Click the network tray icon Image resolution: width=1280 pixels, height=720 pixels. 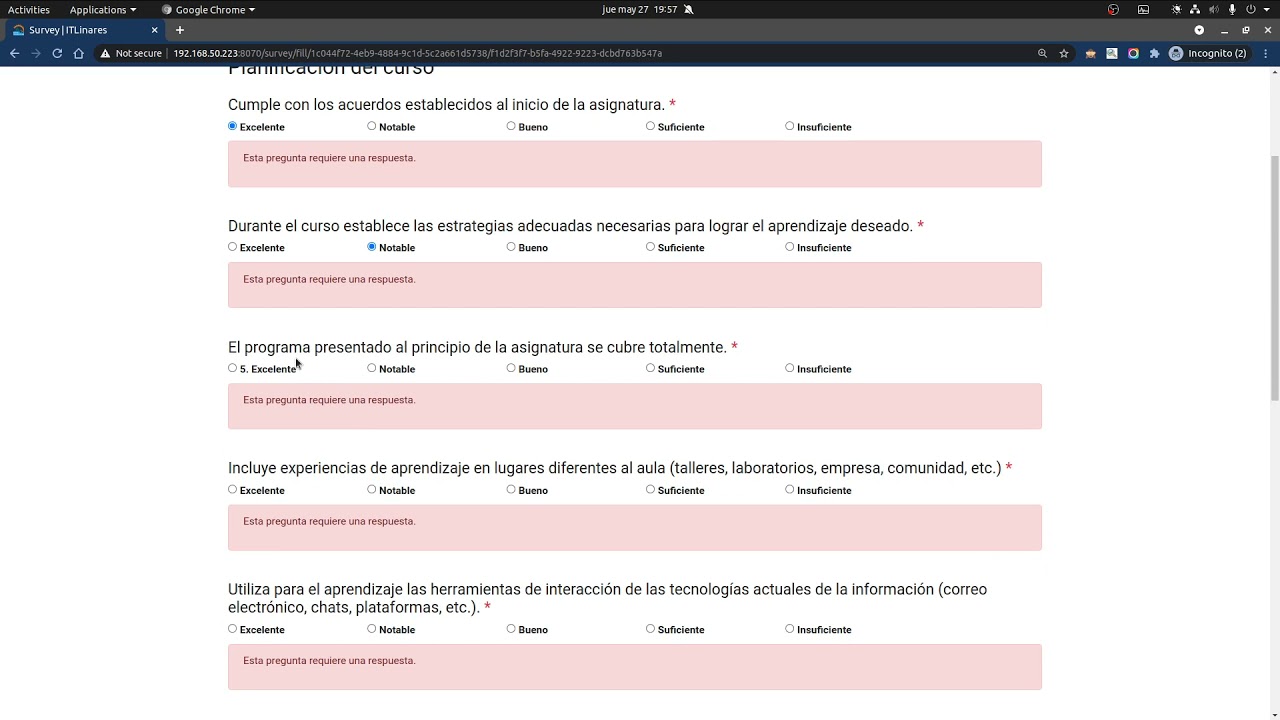[1195, 9]
